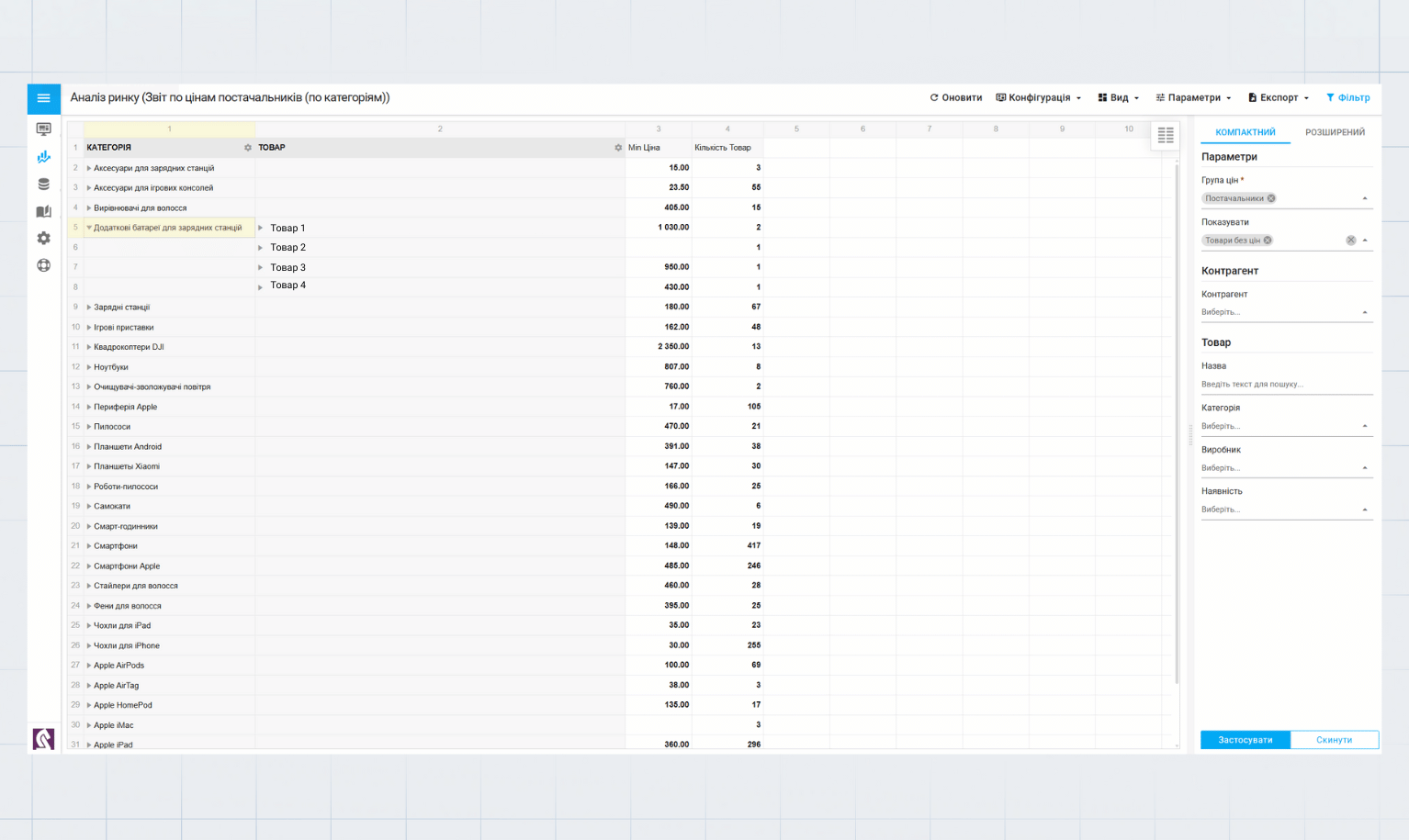Open the analytics chart icon in sidebar
Viewport: 1409px width, 840px height.
click(43, 157)
